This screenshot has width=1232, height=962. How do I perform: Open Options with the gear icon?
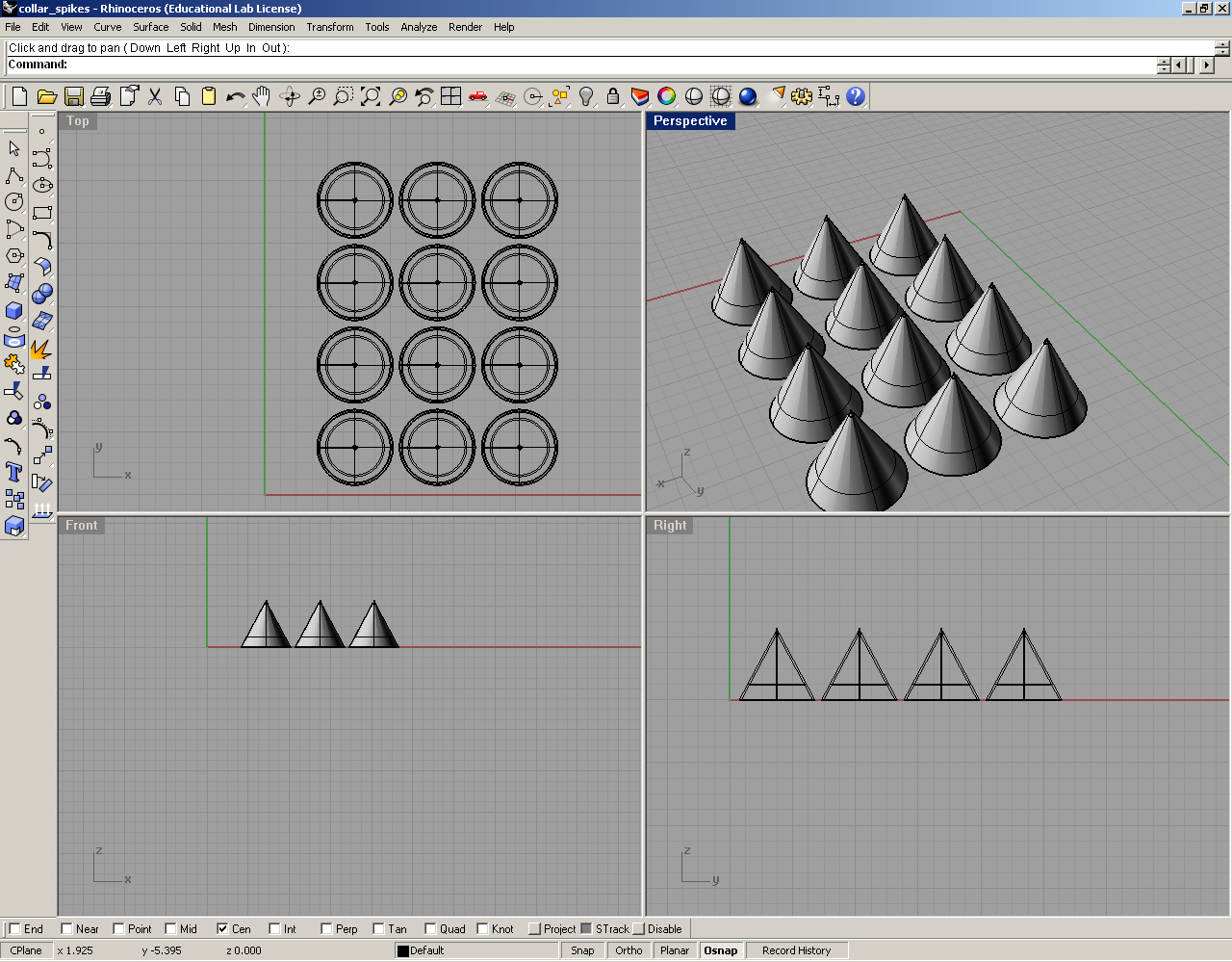802,96
